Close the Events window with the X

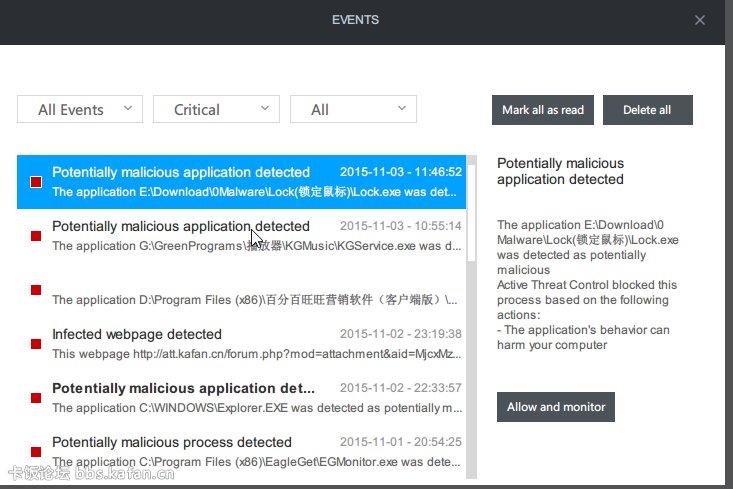click(700, 20)
